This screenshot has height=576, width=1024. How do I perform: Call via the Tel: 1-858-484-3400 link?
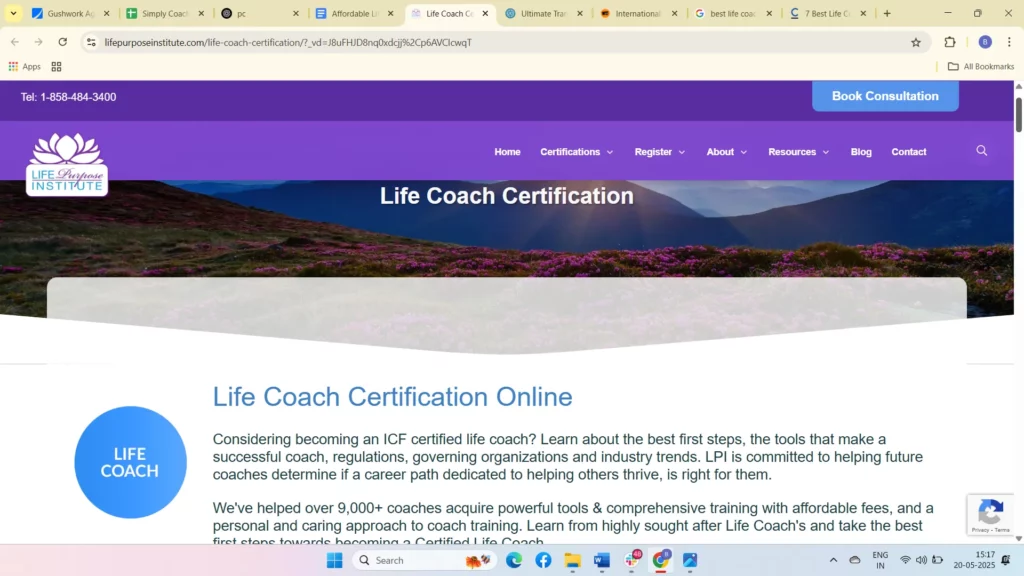tap(69, 97)
